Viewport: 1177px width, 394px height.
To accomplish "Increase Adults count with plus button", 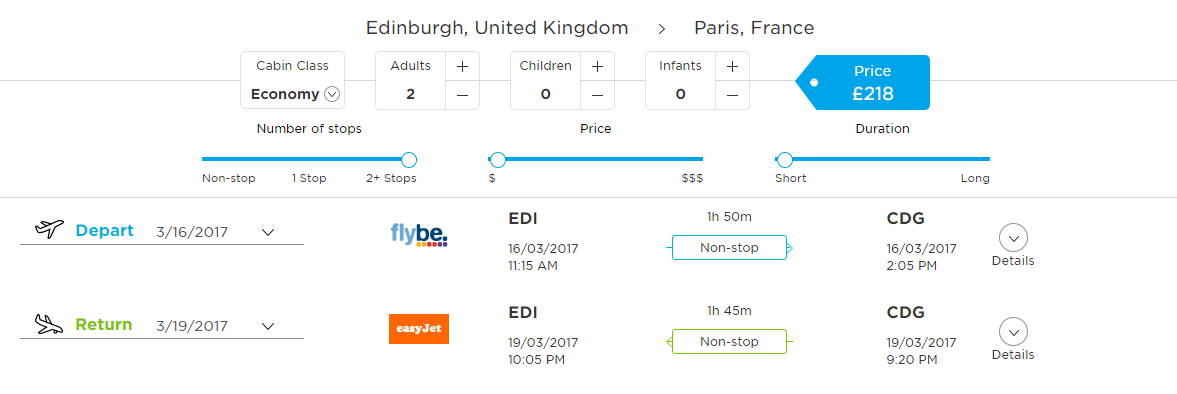I will pos(462,66).
